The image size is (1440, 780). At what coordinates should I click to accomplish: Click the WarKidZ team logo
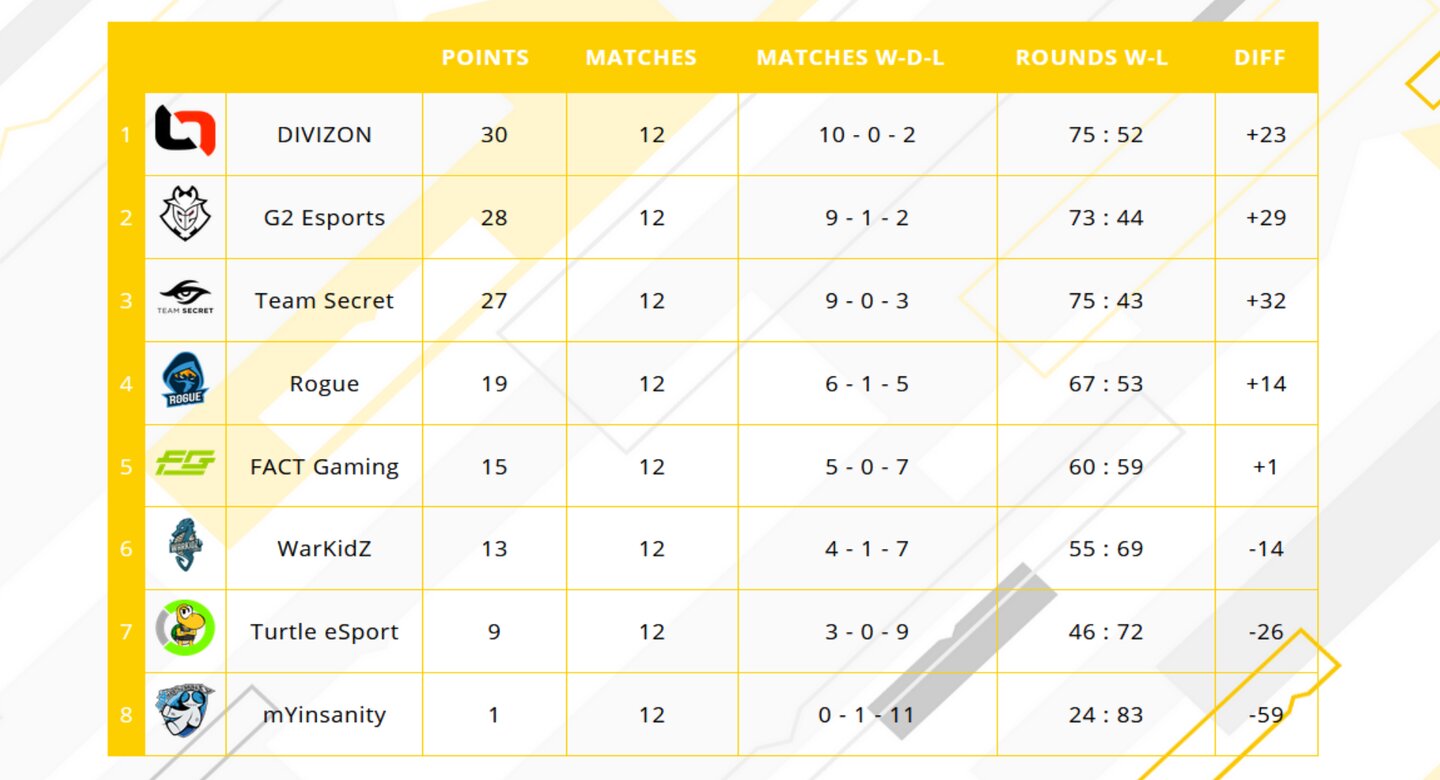click(185, 546)
